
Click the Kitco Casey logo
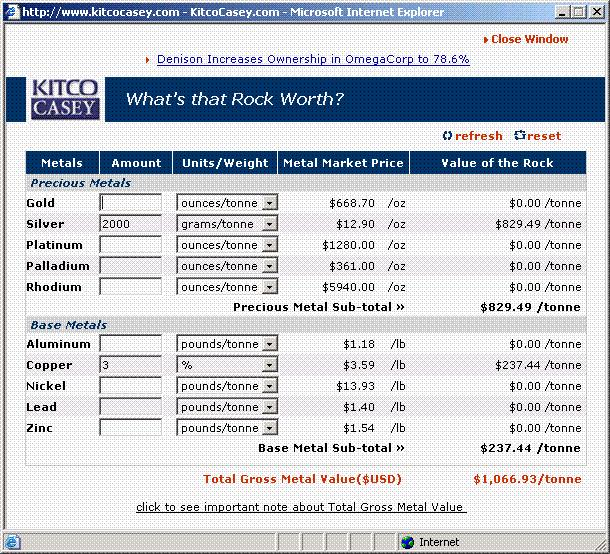coord(64,98)
